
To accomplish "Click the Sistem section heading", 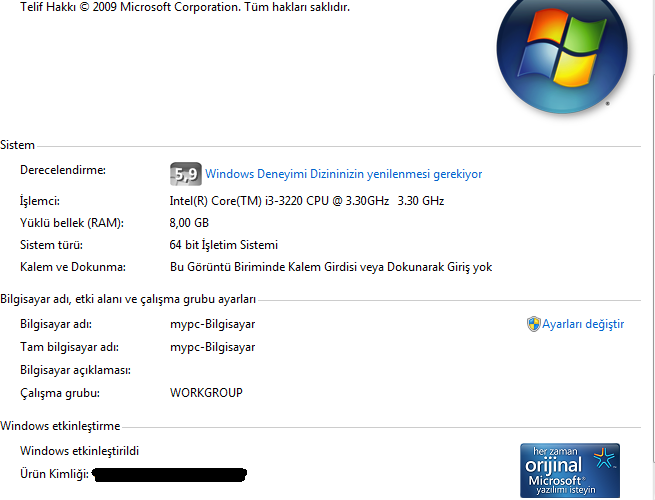I will click(x=17, y=145).
